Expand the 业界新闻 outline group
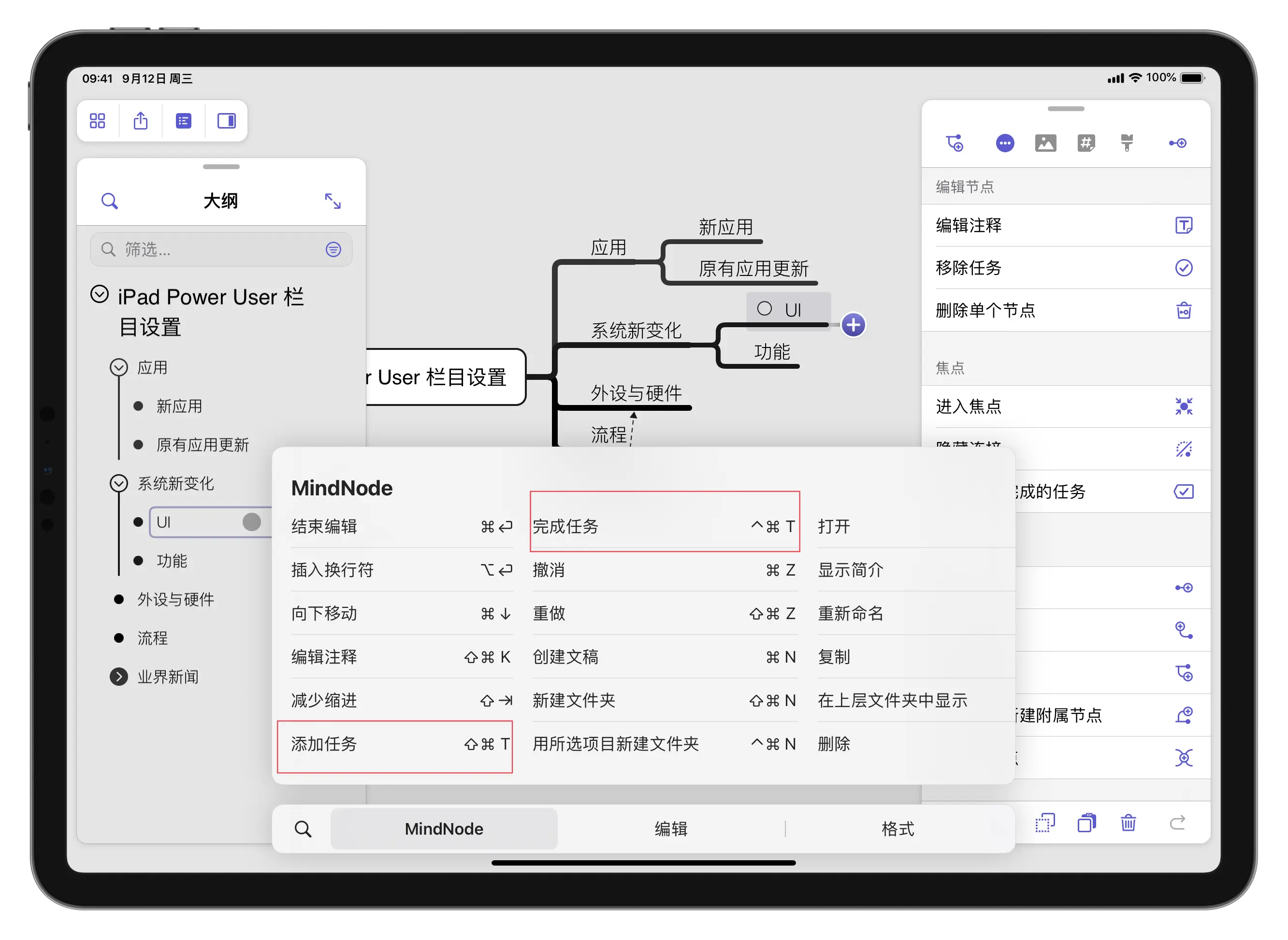 (118, 677)
